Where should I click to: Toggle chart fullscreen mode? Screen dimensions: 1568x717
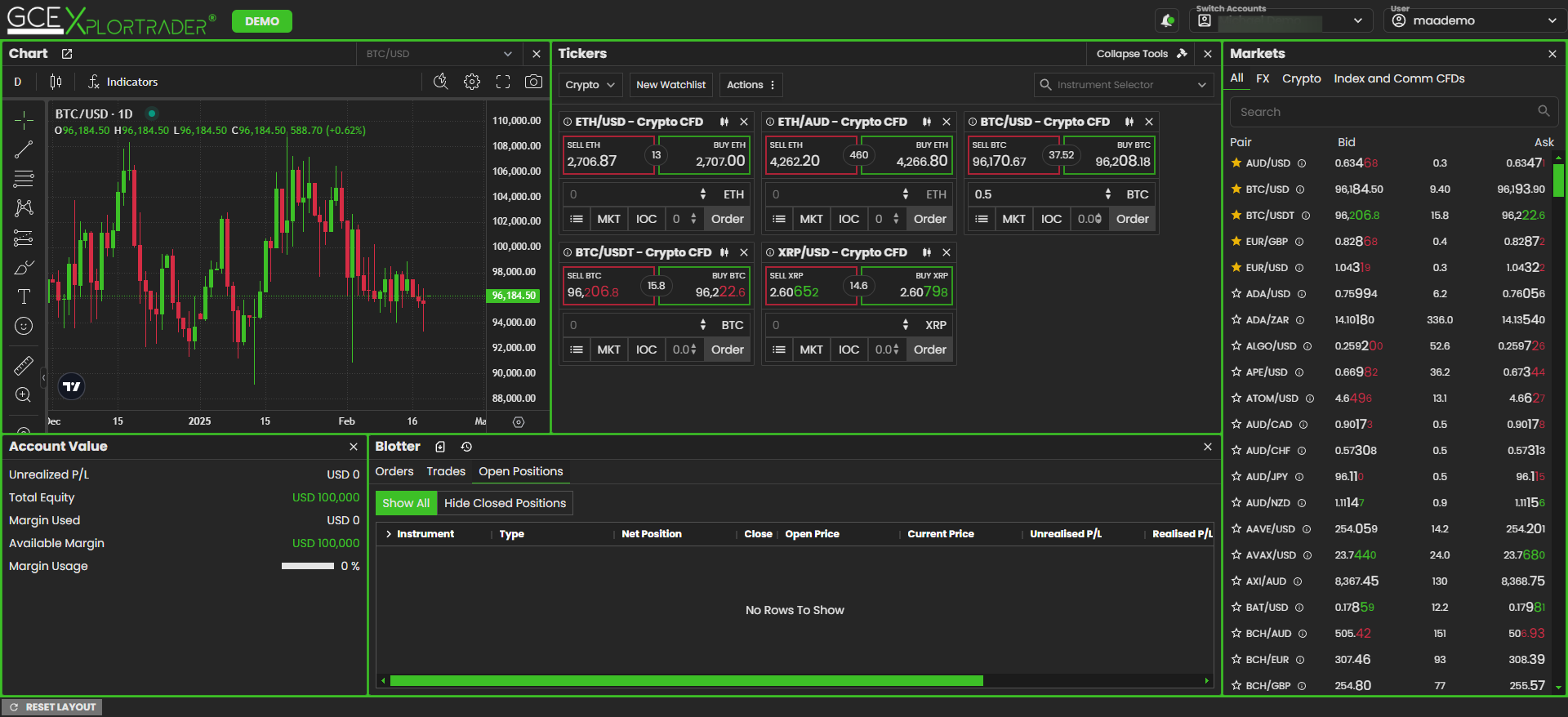point(503,82)
